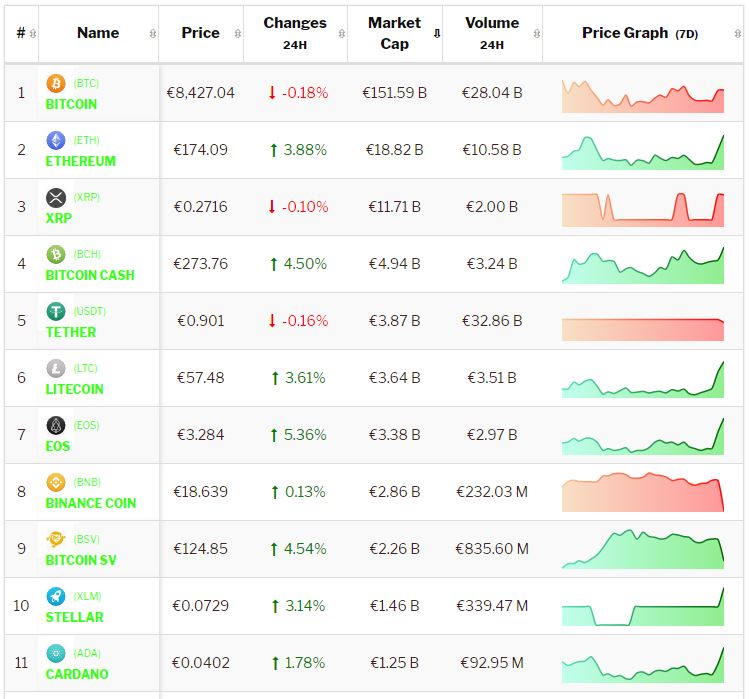Sort by rank number column header
This screenshot has height=699, width=749.
pyautogui.click(x=21, y=33)
